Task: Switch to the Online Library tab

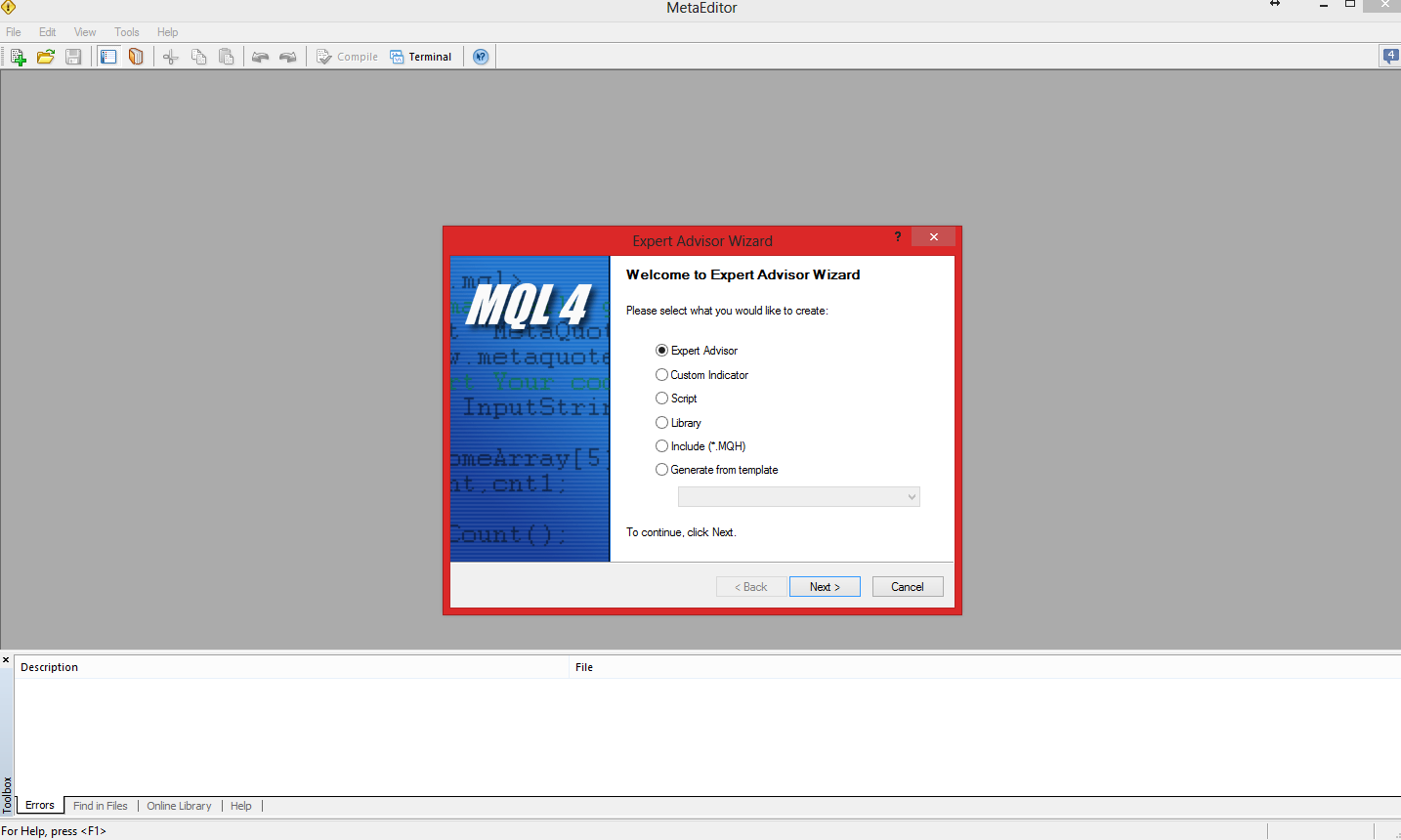Action: coord(179,806)
